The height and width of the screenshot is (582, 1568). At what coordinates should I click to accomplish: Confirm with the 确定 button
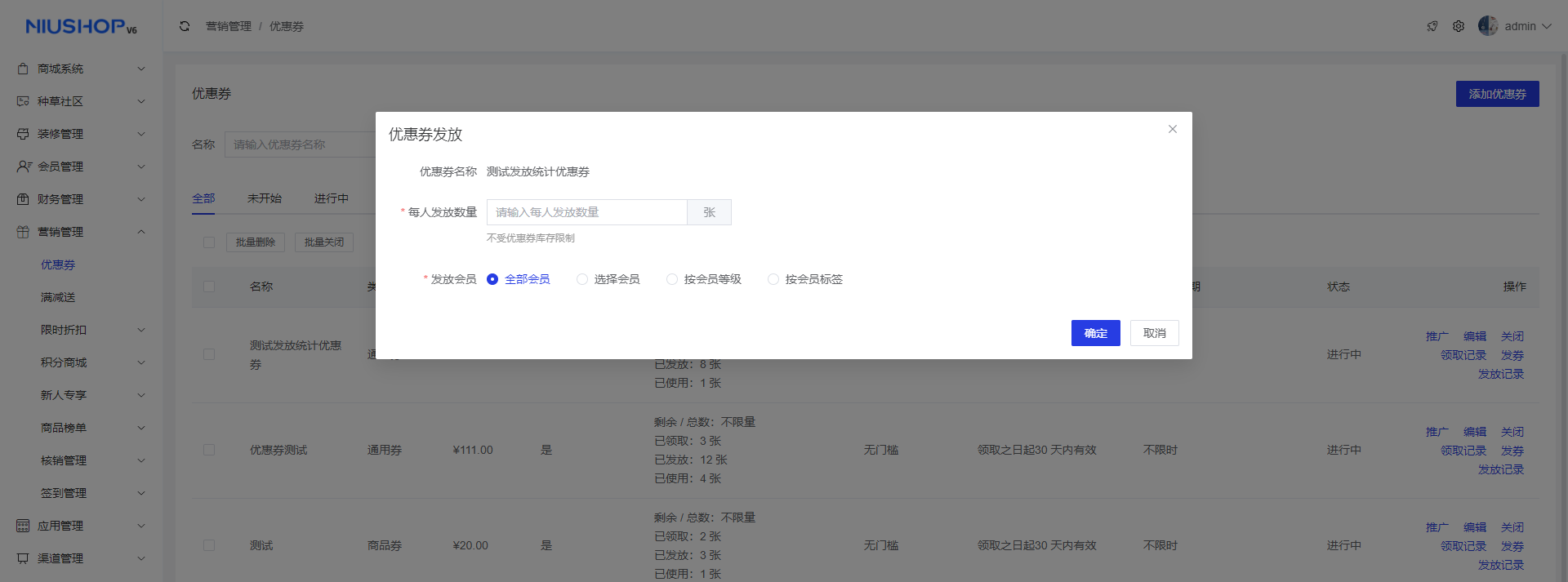pos(1095,333)
